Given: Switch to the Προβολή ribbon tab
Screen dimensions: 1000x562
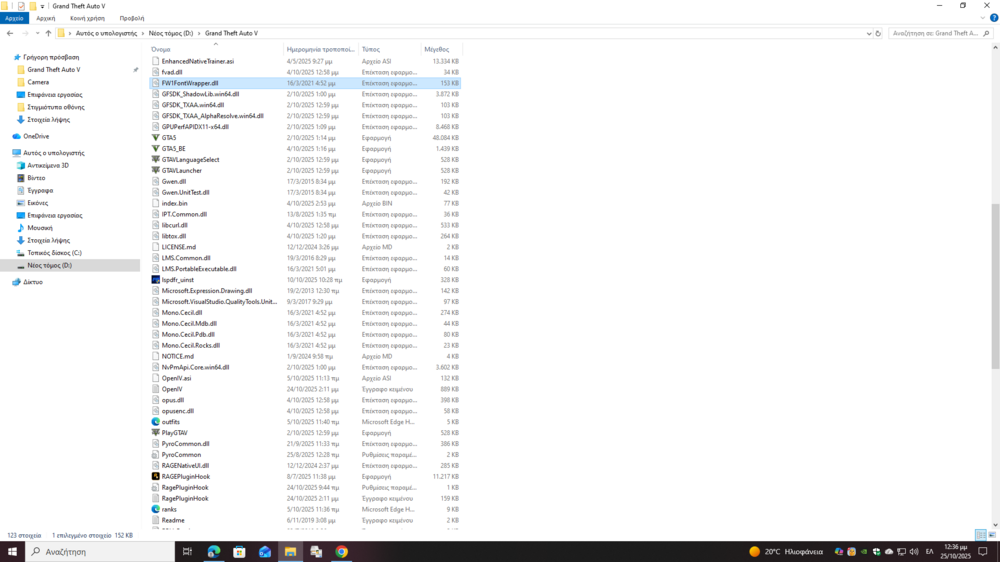Looking at the screenshot, I should point(131,18).
